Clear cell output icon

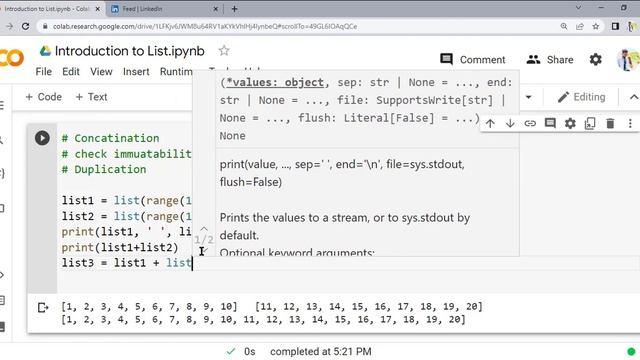[42, 307]
